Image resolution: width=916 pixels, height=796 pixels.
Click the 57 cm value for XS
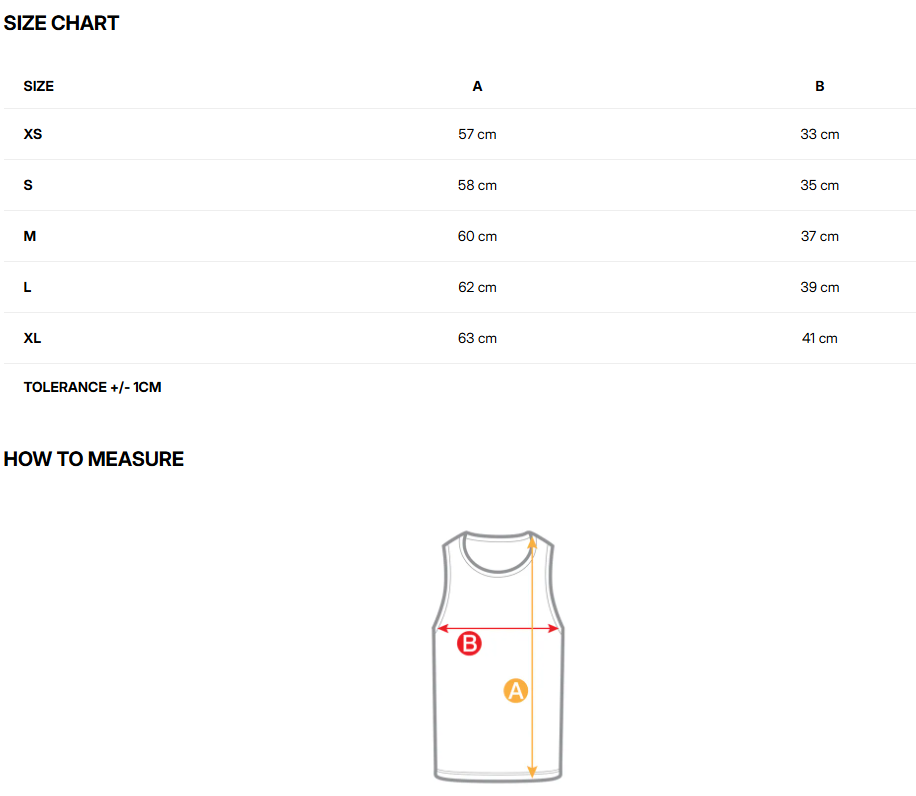[x=477, y=134]
